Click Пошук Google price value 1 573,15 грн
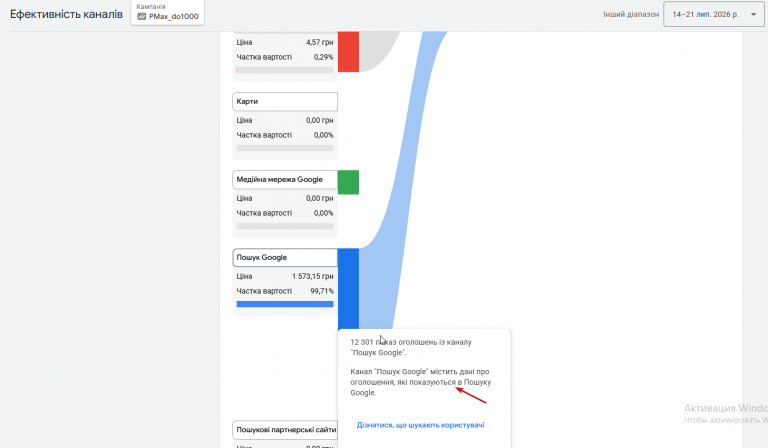Screen dimensions: 768x448 click(312, 276)
